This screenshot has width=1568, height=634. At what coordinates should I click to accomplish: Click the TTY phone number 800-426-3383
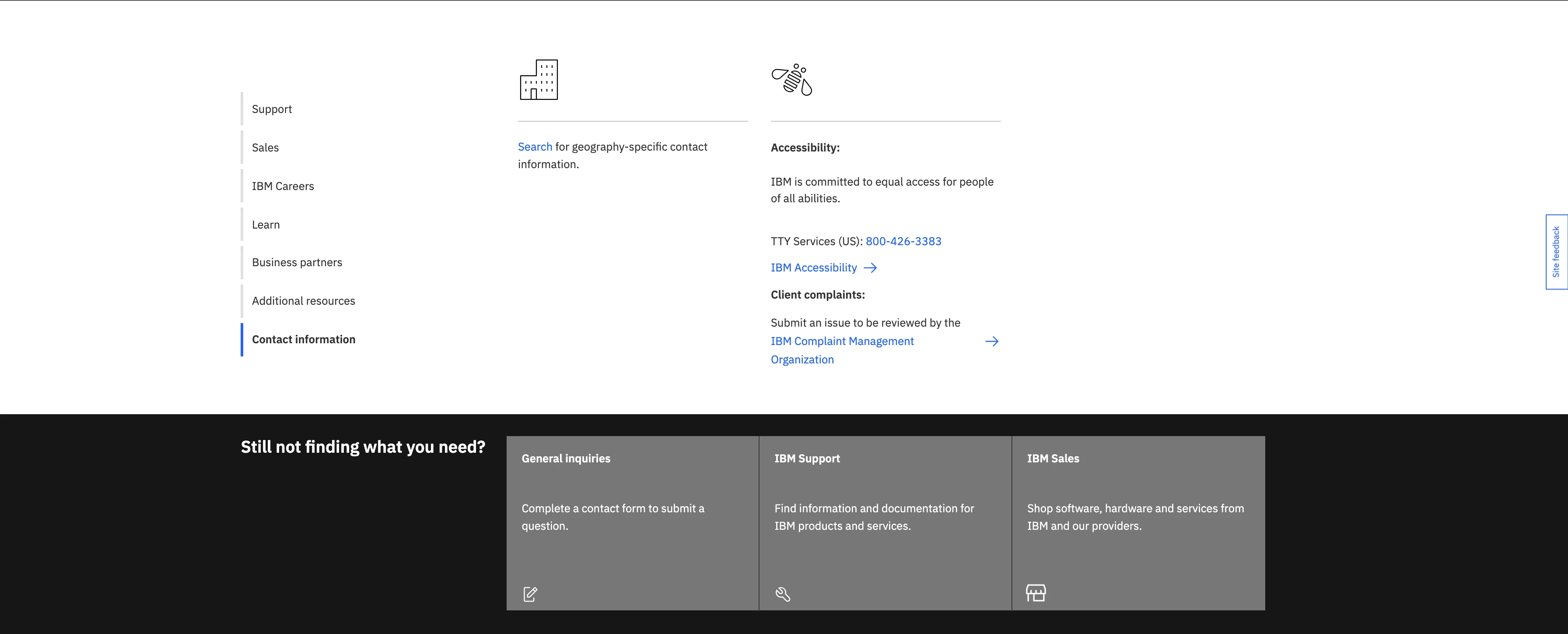903,241
